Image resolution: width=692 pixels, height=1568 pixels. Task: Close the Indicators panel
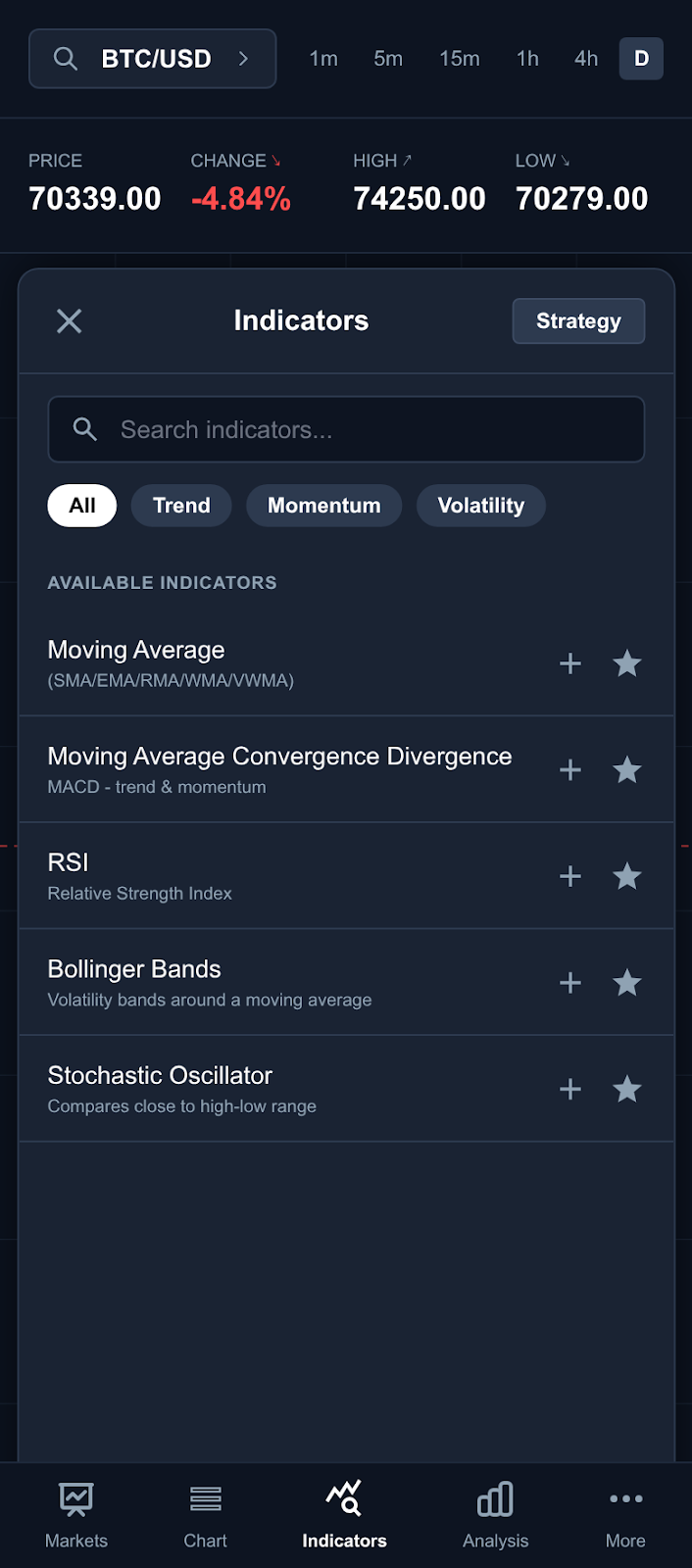point(70,321)
